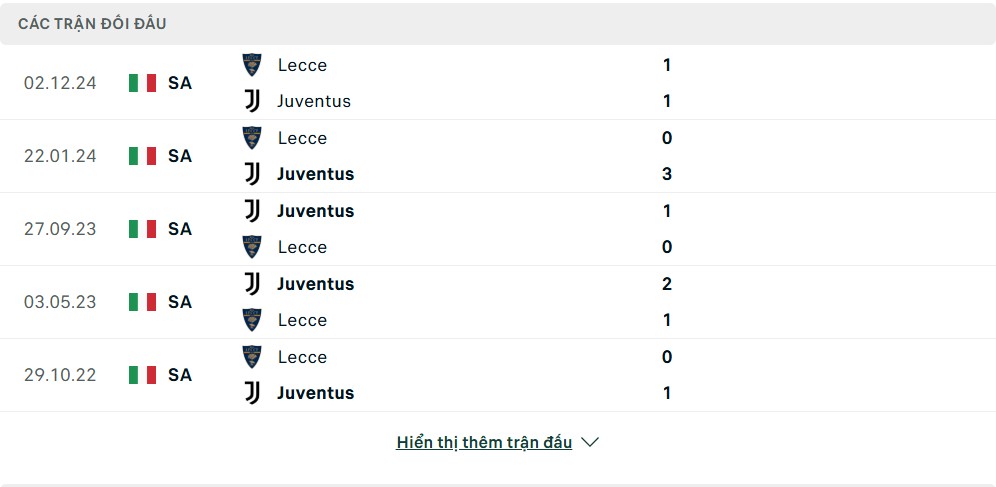Select Juventus team name in 22.01.24 match
Screen dimensions: 996x487
click(x=316, y=174)
